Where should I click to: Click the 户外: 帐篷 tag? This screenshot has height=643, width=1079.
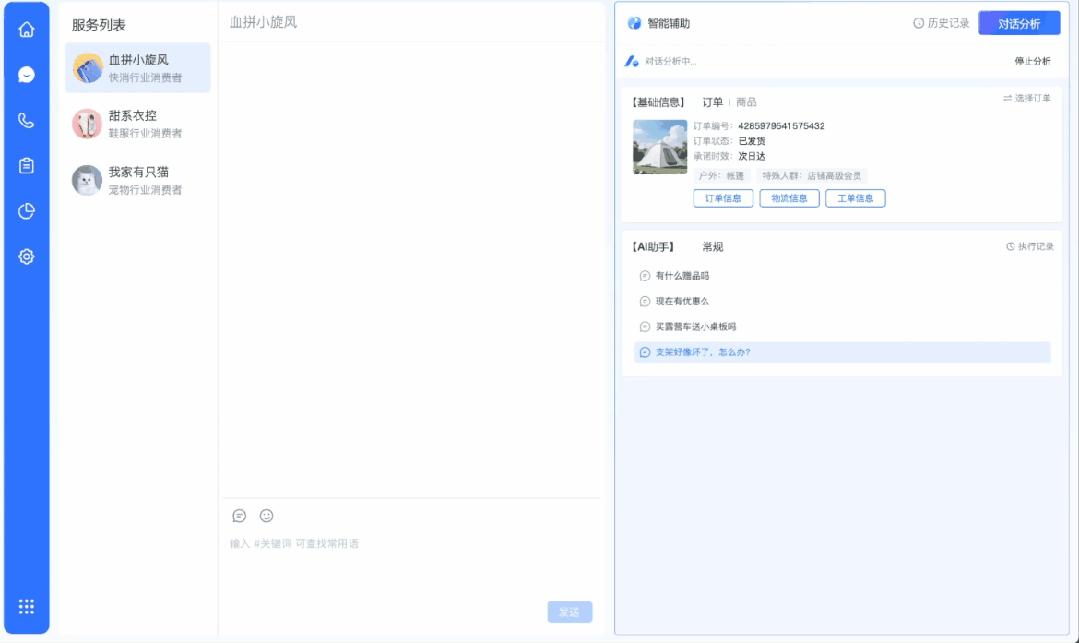(721, 176)
